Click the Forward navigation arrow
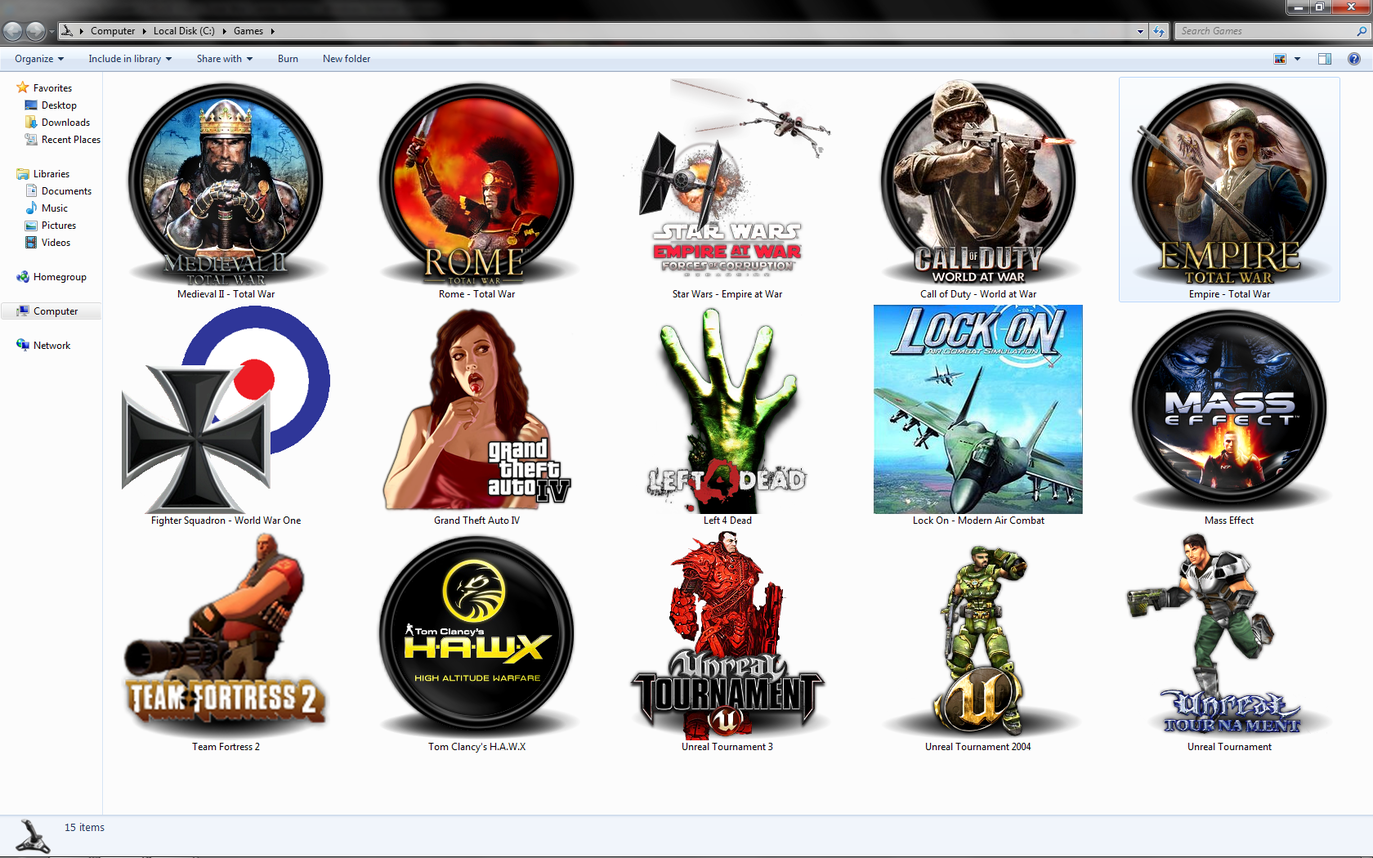1373x858 pixels. pos(36,31)
